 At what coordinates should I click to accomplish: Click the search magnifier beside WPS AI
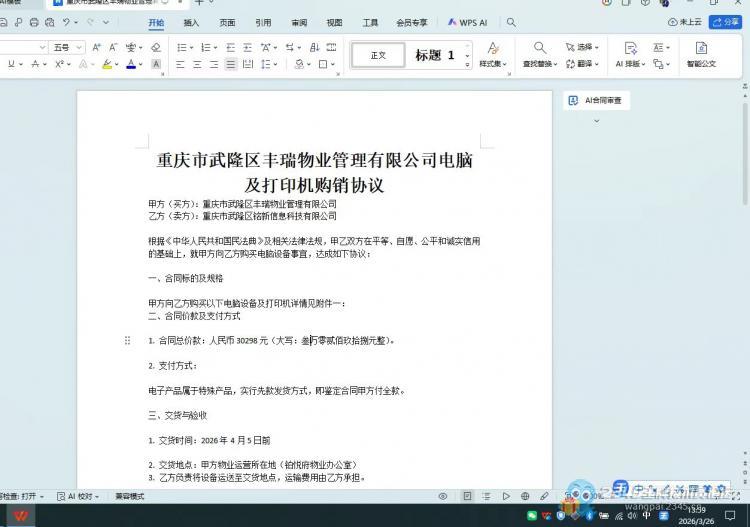[x=512, y=22]
